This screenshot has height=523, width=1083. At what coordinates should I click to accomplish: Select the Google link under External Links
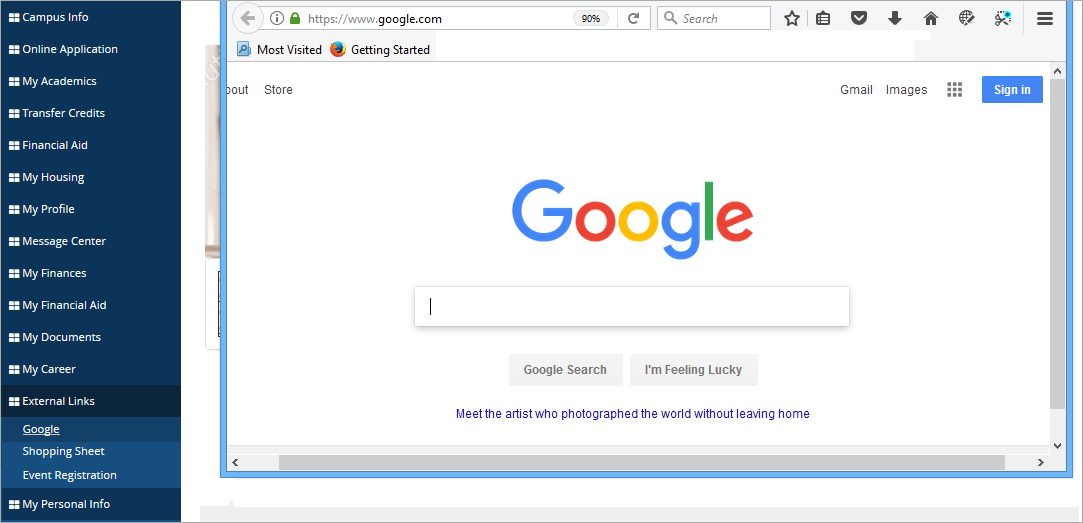[41, 429]
